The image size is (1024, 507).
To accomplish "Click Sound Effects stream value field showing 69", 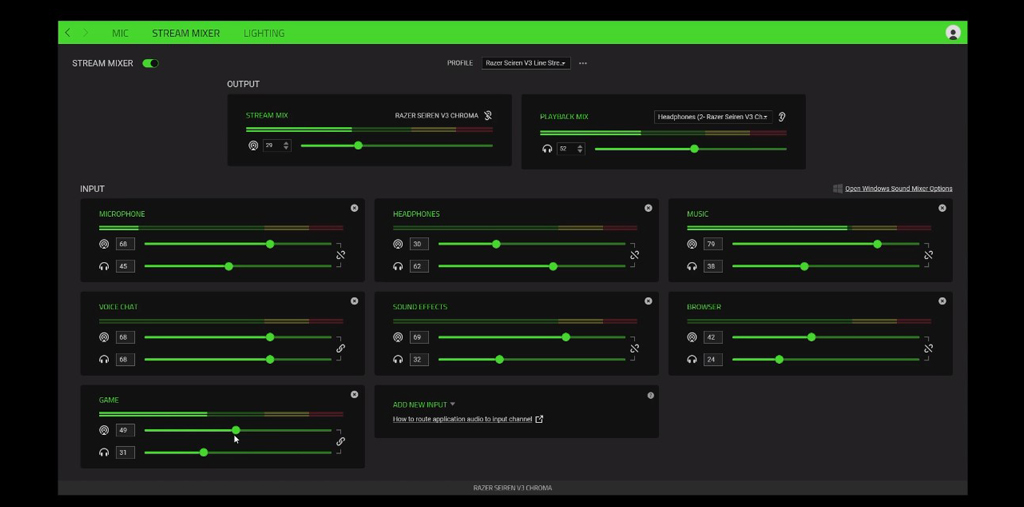I will pos(419,337).
